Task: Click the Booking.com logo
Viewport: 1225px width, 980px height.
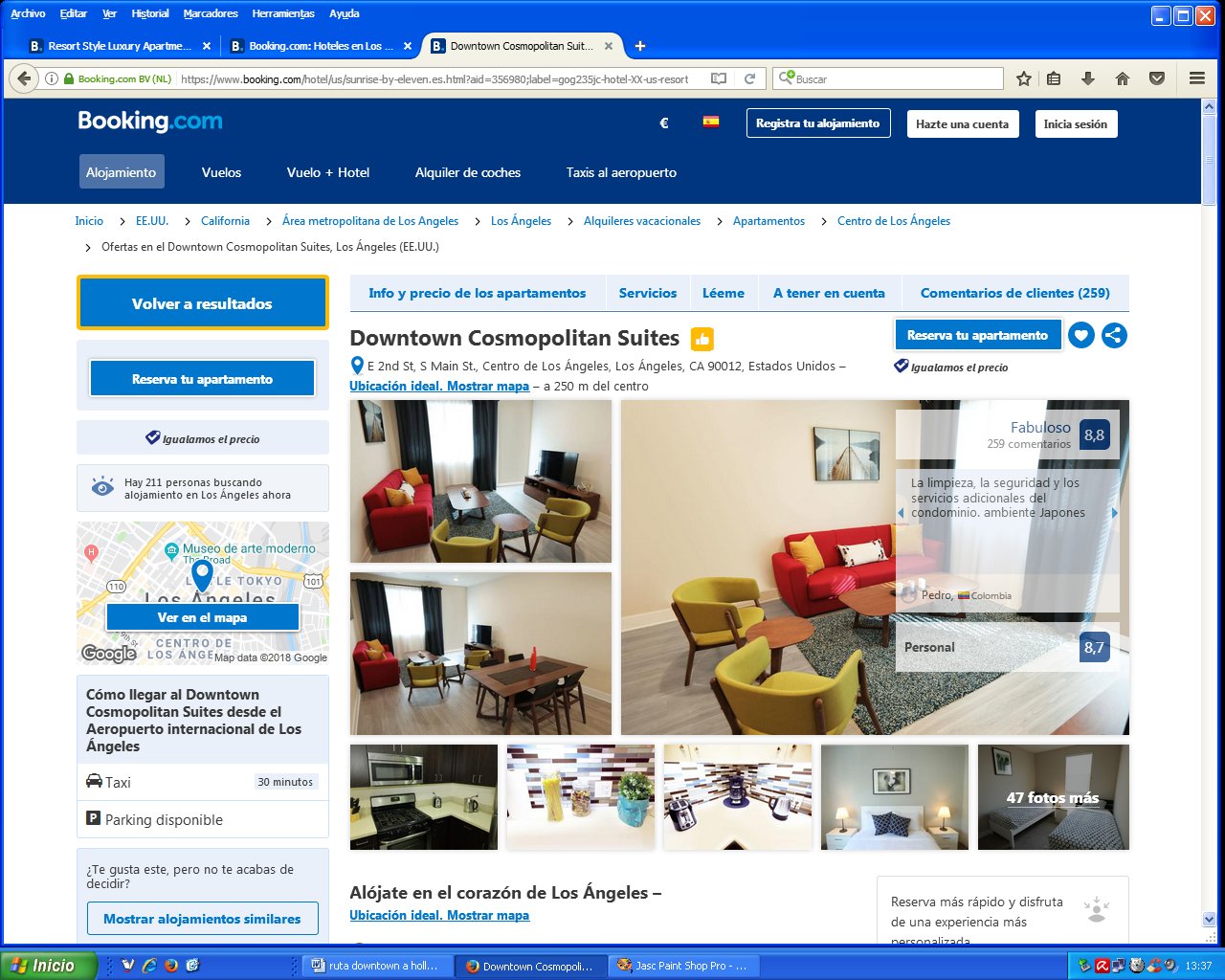Action: pos(150,122)
